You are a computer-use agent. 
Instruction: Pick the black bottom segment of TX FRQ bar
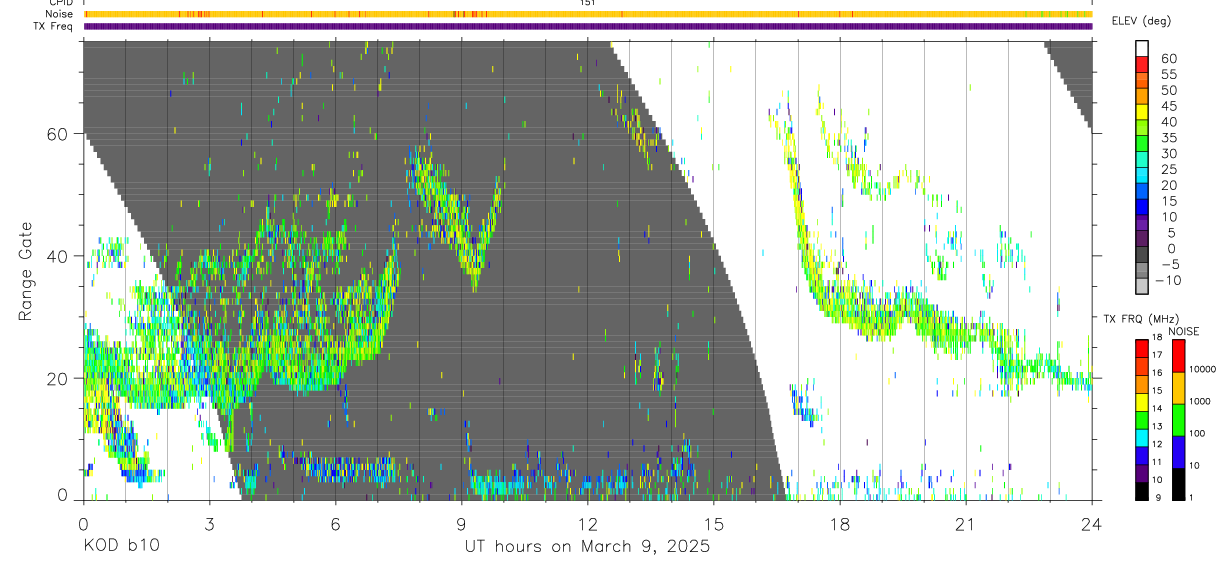coord(1142,492)
